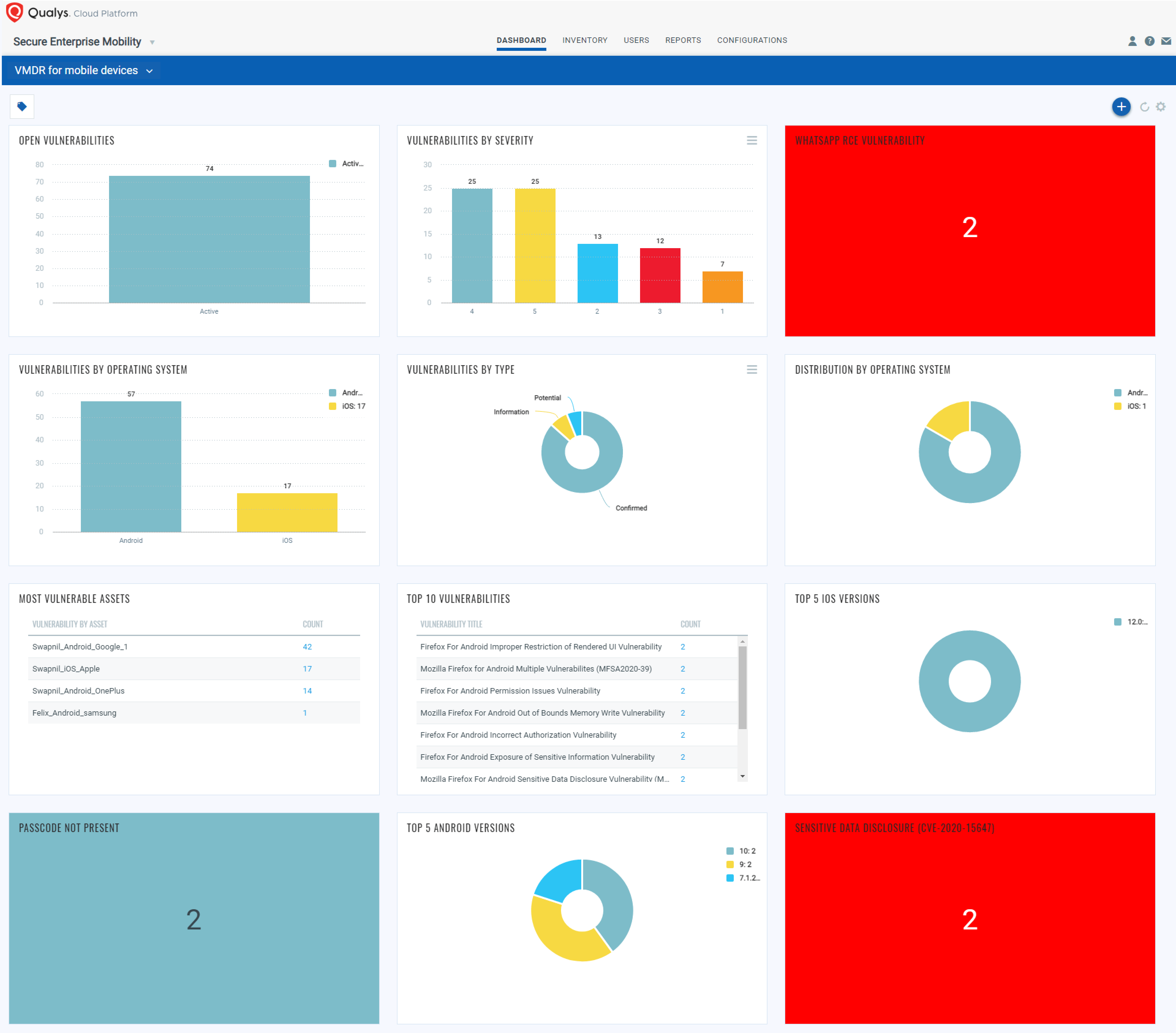The height and width of the screenshot is (1033, 1176).
Task: Click the red severity 3 bar
Action: [660, 276]
